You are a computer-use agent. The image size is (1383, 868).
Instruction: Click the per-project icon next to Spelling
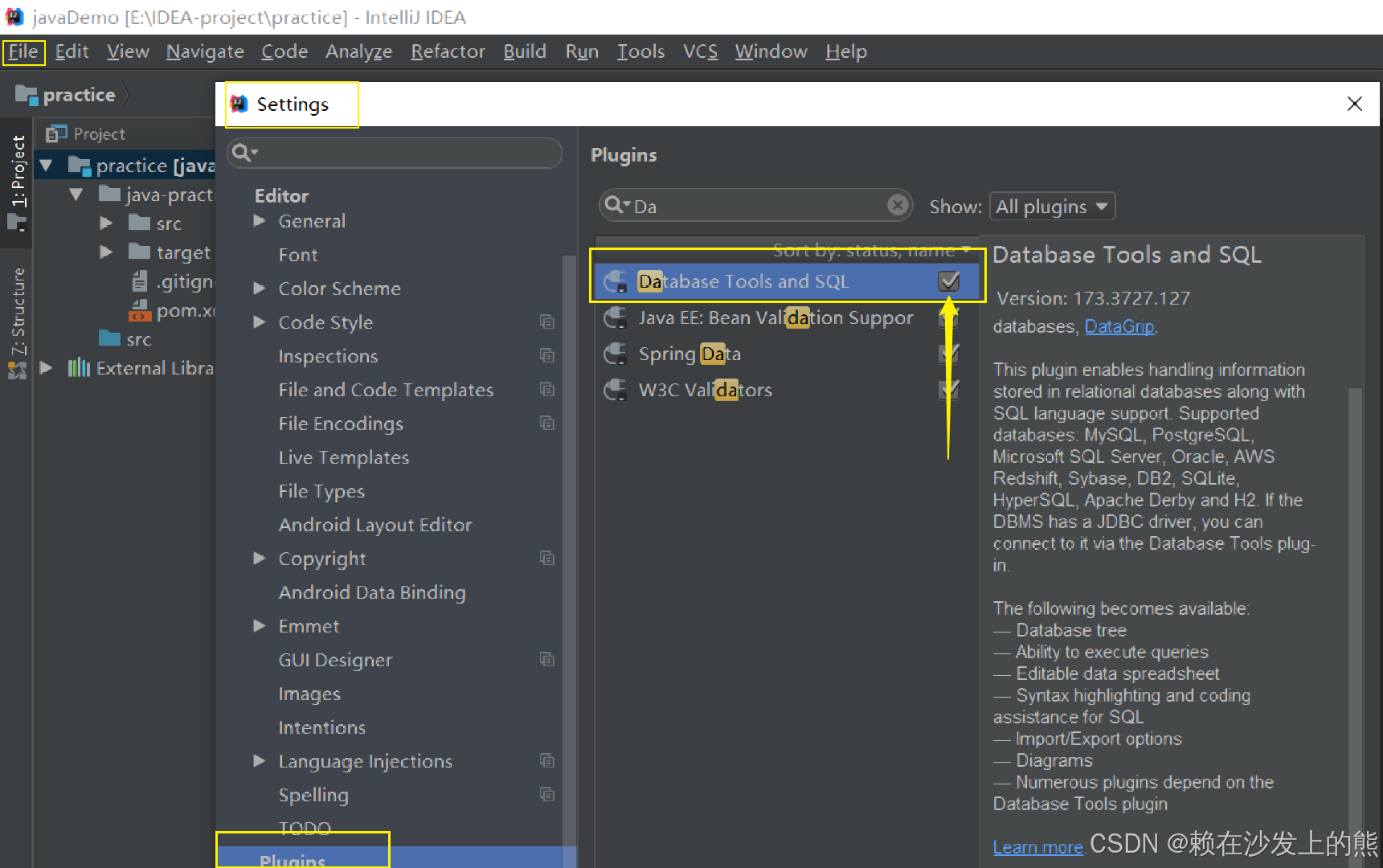547,795
